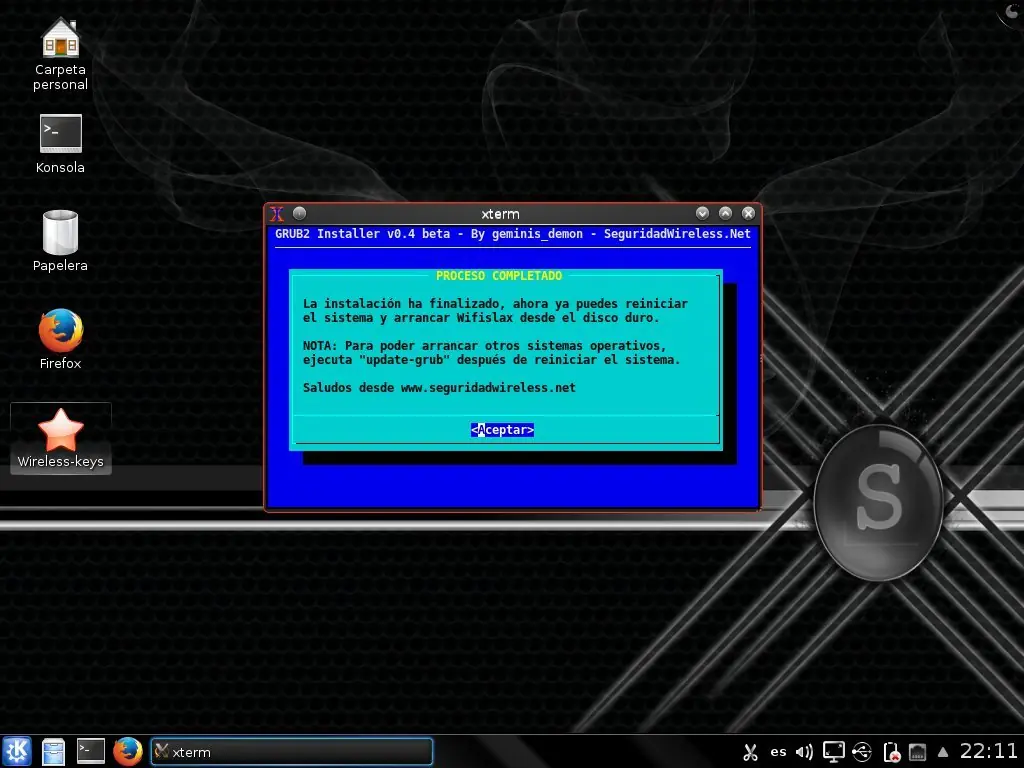Open the network ethernet tray icon
1024x768 pixels.
[918, 752]
